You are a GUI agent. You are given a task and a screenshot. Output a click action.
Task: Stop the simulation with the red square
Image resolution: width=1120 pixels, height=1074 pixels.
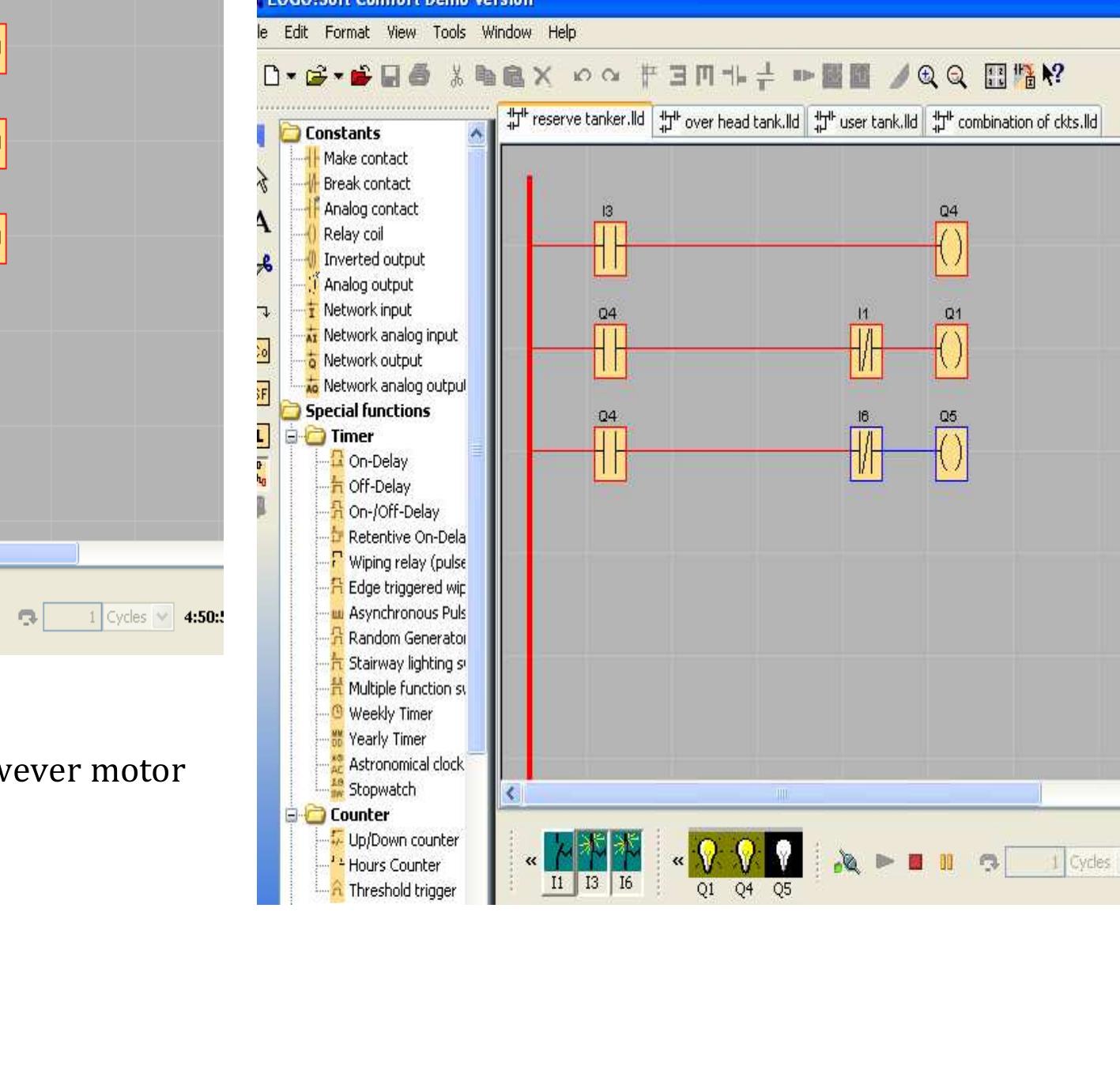click(x=915, y=861)
